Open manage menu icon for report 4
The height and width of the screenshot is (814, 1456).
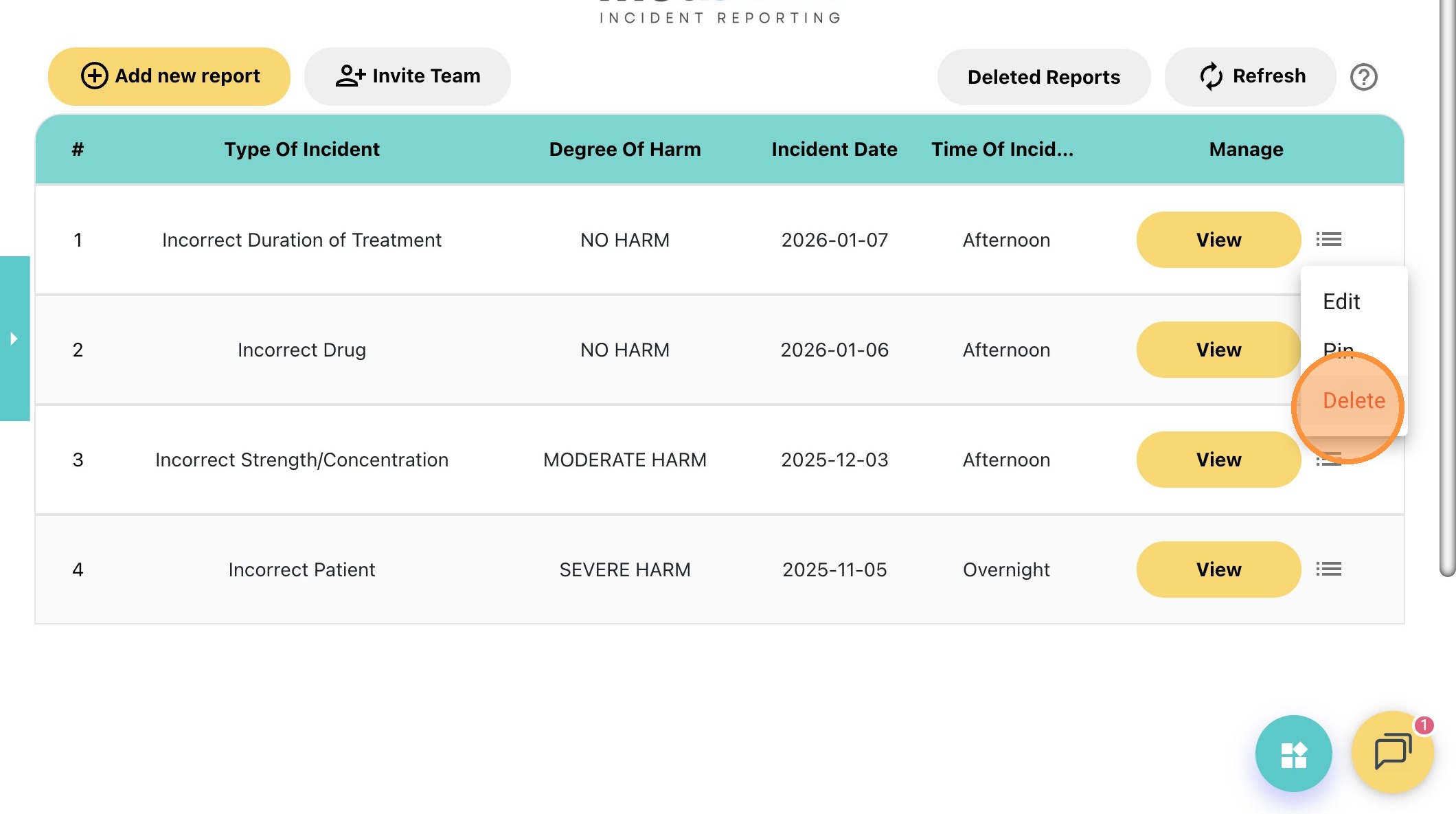[1328, 569]
